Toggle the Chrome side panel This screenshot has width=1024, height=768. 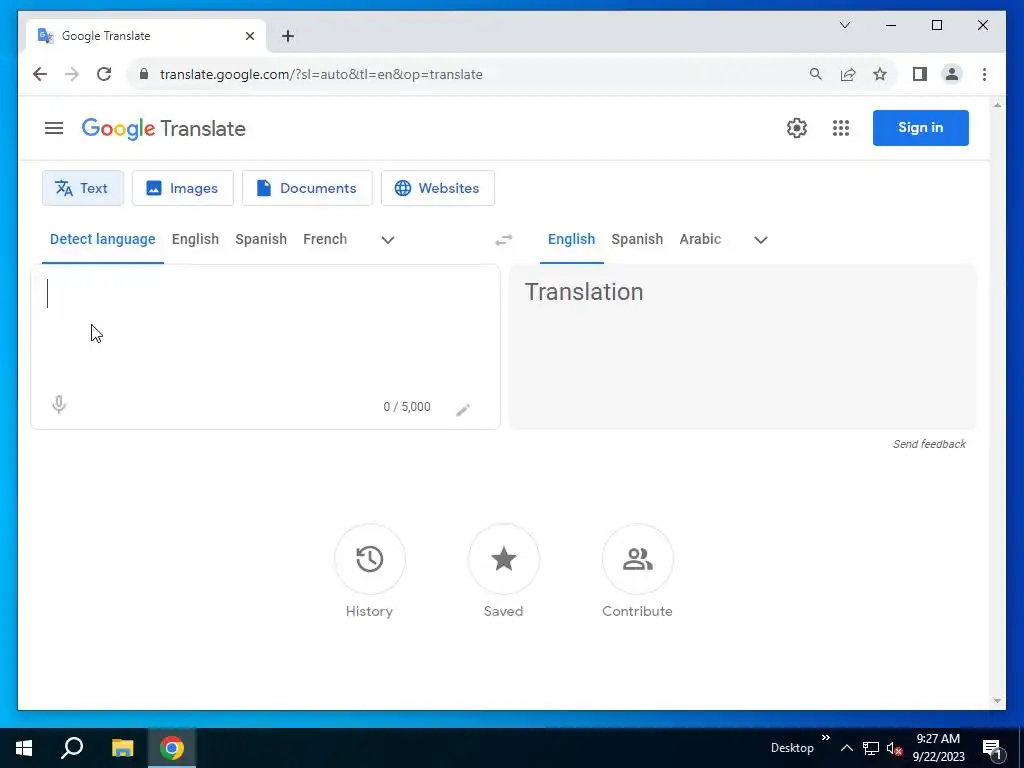[x=920, y=74]
